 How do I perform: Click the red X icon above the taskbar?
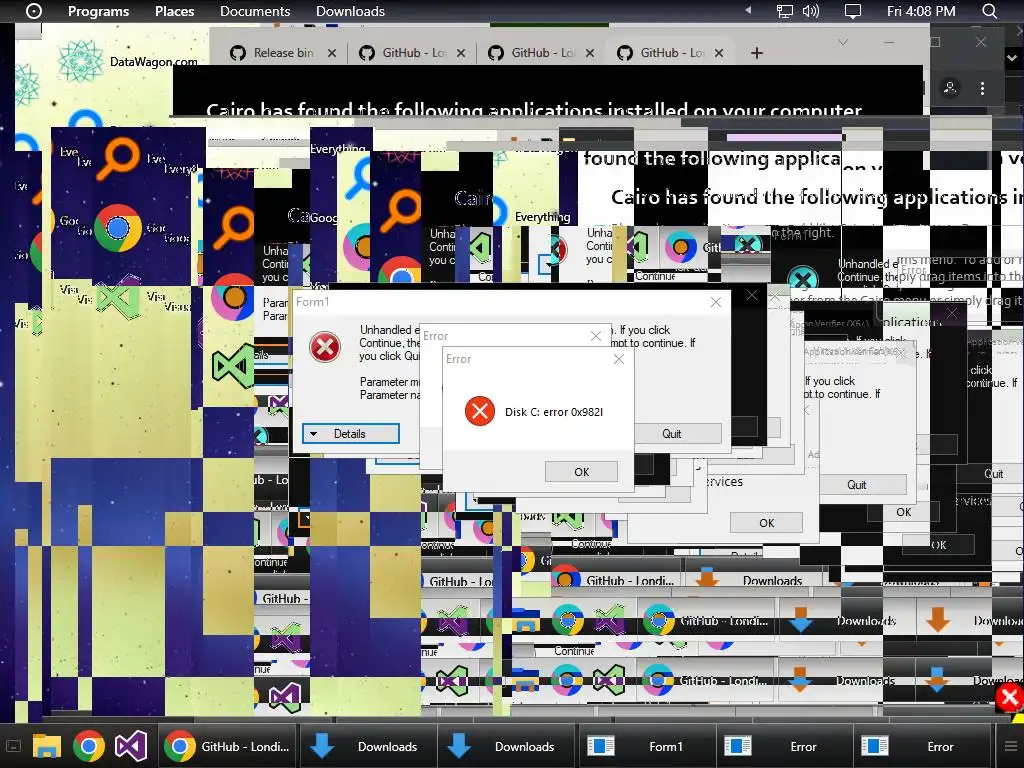click(1009, 698)
